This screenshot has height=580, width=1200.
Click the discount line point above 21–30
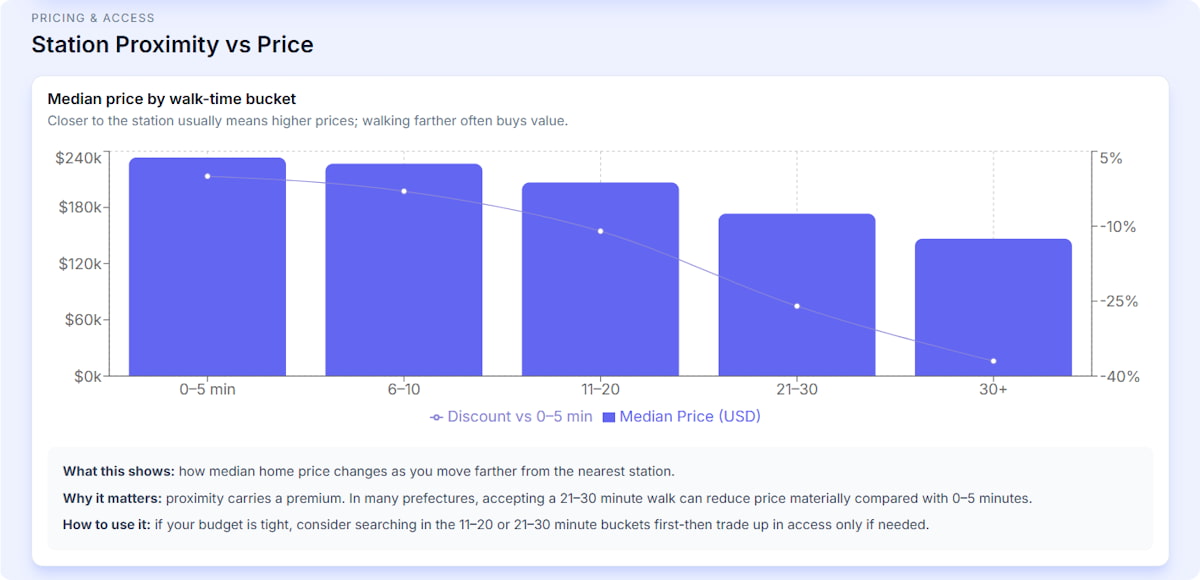797,306
